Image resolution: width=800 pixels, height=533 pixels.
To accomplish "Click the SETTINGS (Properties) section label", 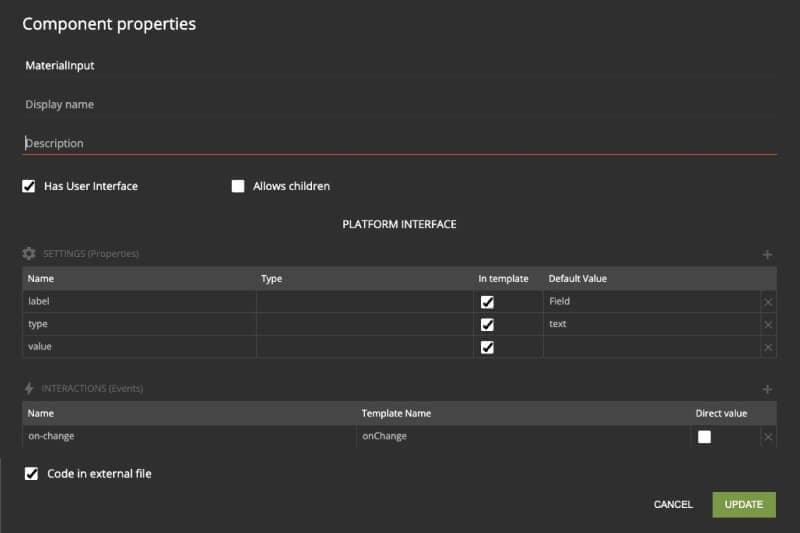I will [x=91, y=253].
